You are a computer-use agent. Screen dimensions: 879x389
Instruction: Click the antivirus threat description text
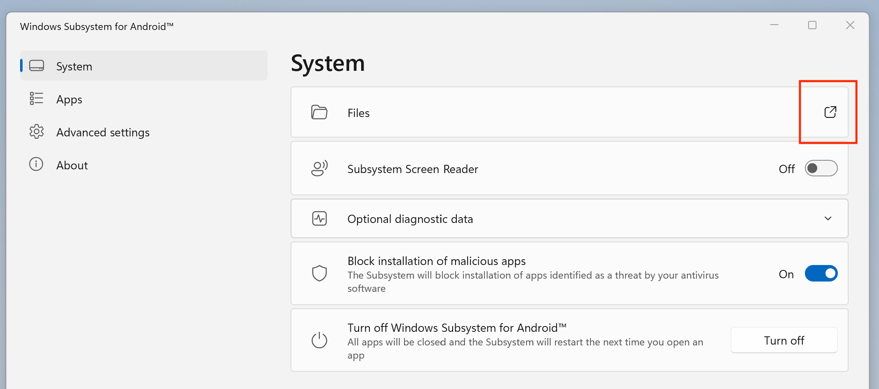tap(533, 282)
